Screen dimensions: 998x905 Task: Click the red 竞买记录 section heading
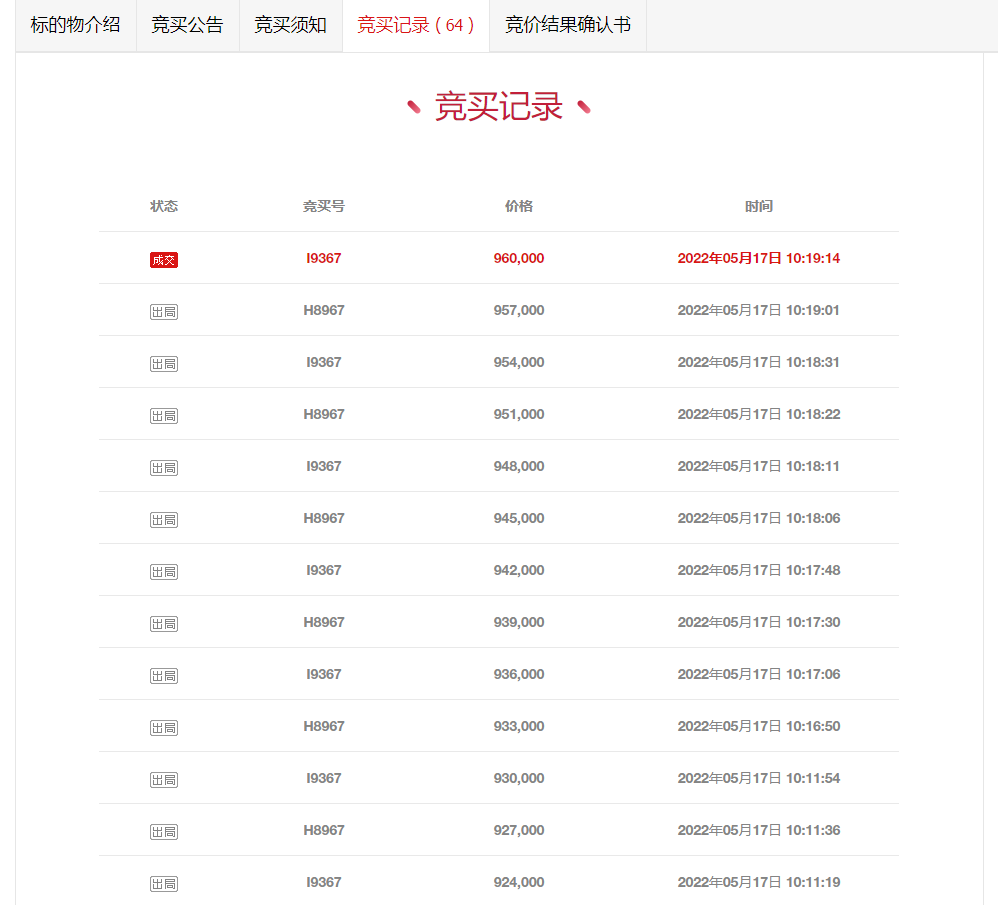pos(498,106)
